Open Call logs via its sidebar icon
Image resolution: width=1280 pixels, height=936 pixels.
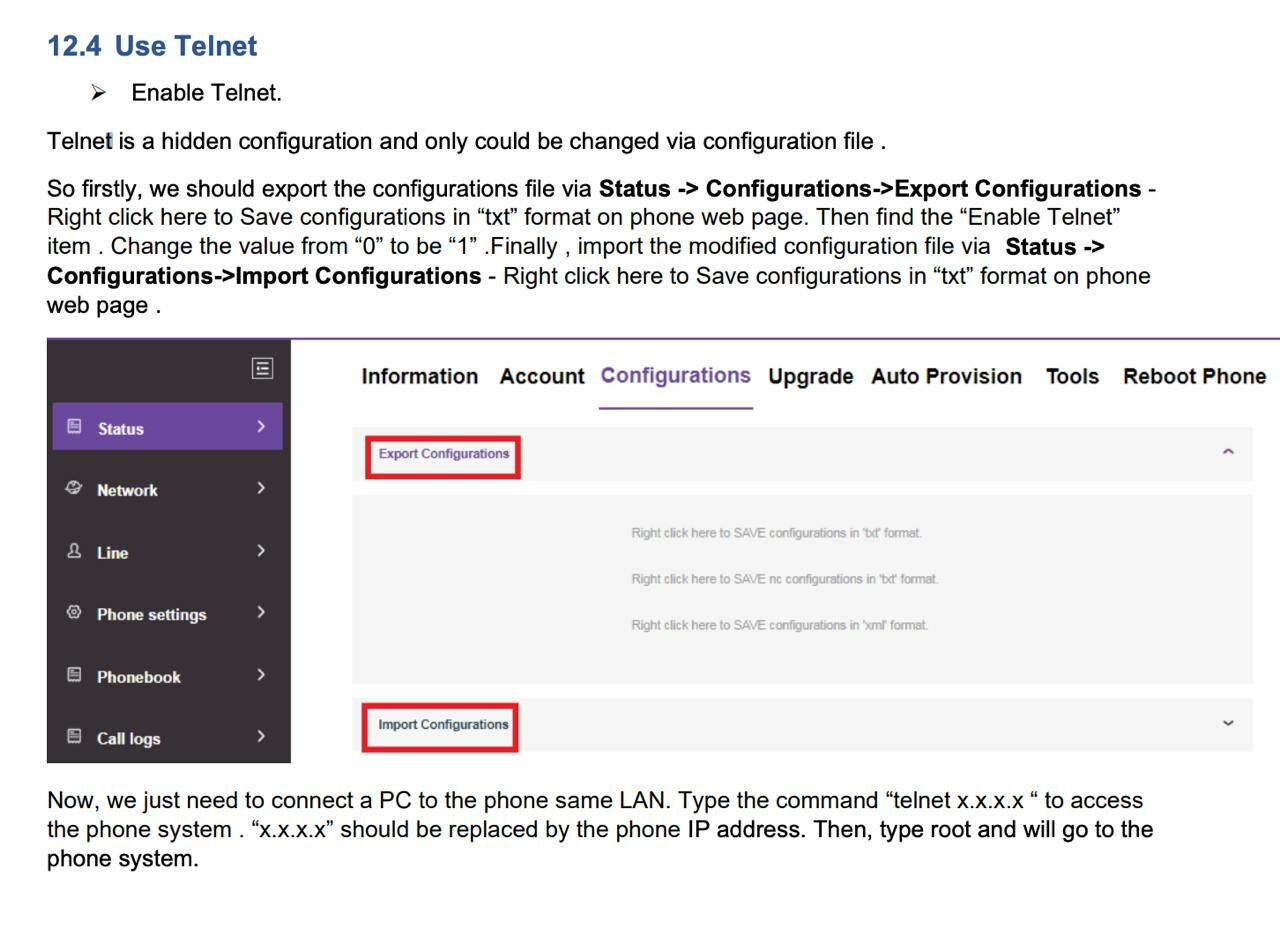(x=73, y=738)
